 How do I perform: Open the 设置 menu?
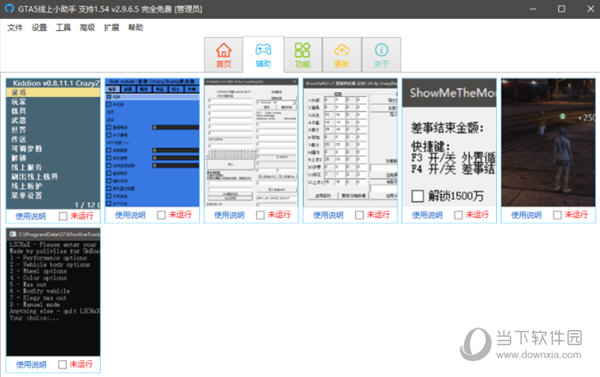[x=39, y=28]
